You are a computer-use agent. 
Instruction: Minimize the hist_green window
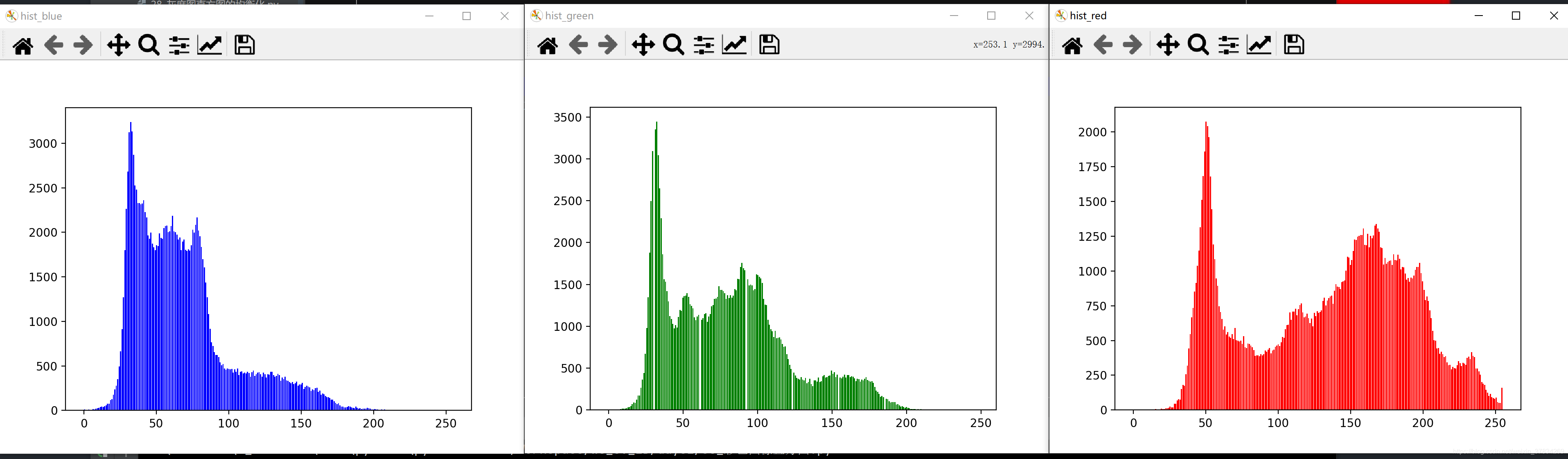(x=954, y=16)
